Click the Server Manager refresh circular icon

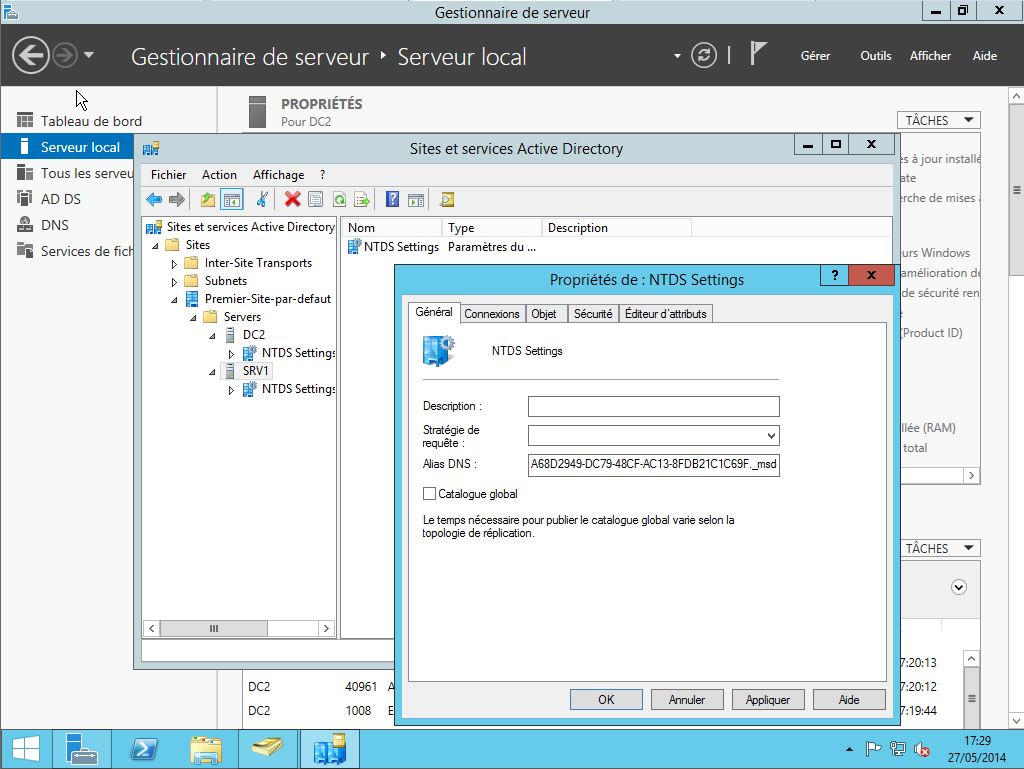click(703, 55)
